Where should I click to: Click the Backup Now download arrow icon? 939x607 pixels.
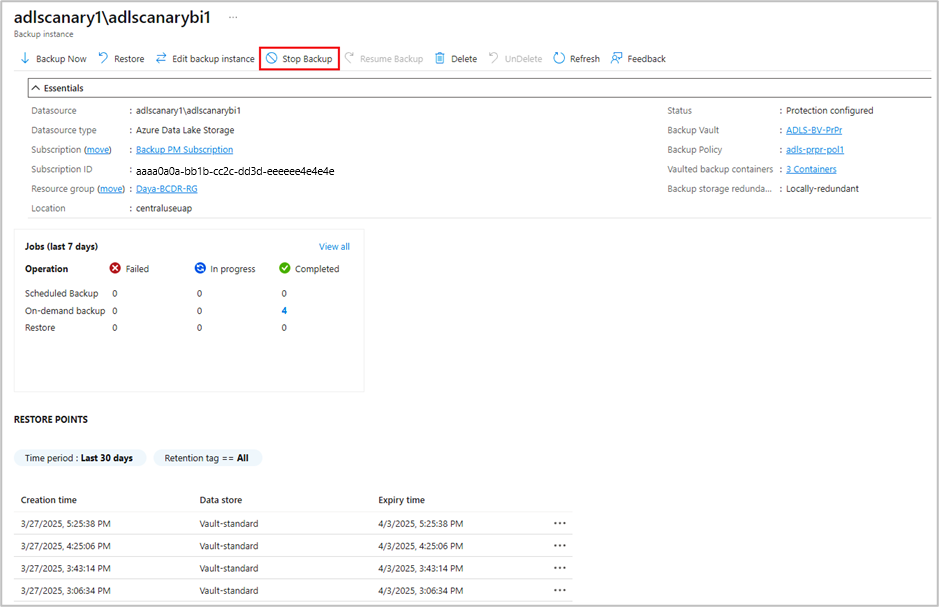[25, 58]
